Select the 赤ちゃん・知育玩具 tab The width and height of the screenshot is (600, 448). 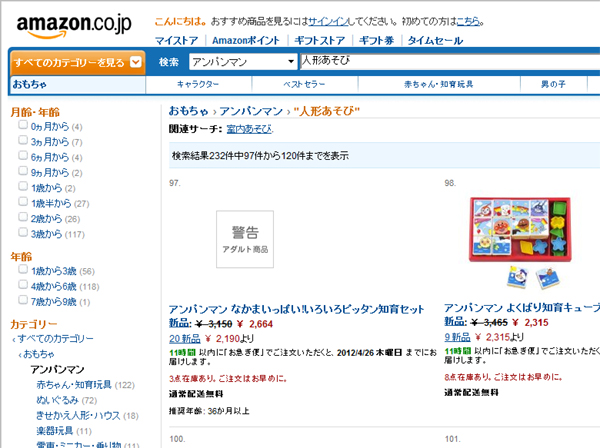(439, 84)
